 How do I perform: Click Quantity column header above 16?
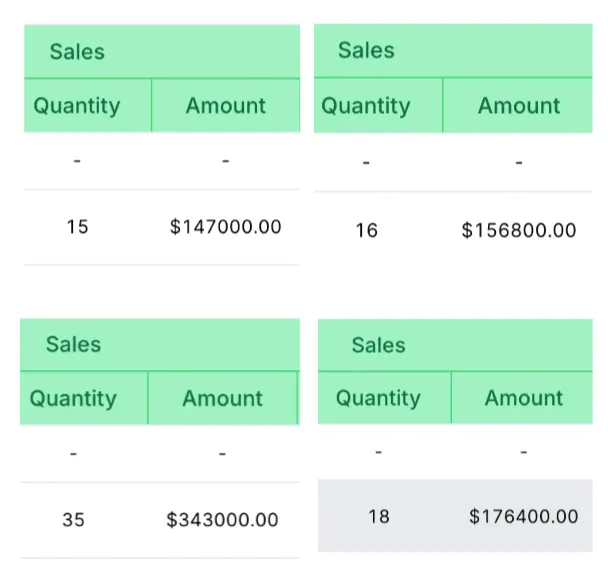(x=378, y=105)
